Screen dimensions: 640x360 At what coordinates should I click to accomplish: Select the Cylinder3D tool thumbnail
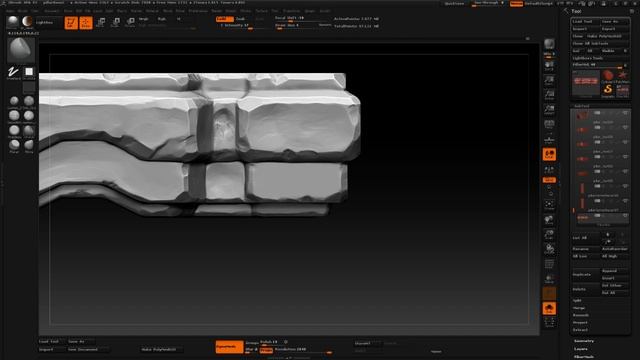[x=608, y=76]
